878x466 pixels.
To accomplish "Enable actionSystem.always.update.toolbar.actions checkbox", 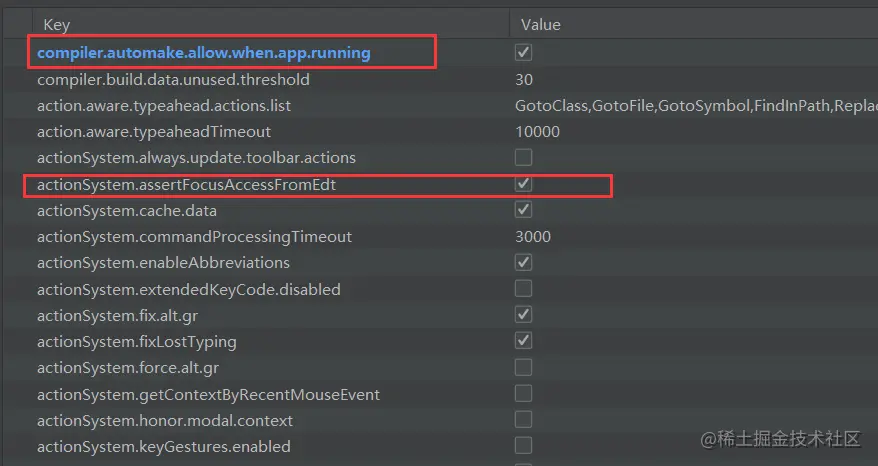I will pyautogui.click(x=524, y=157).
